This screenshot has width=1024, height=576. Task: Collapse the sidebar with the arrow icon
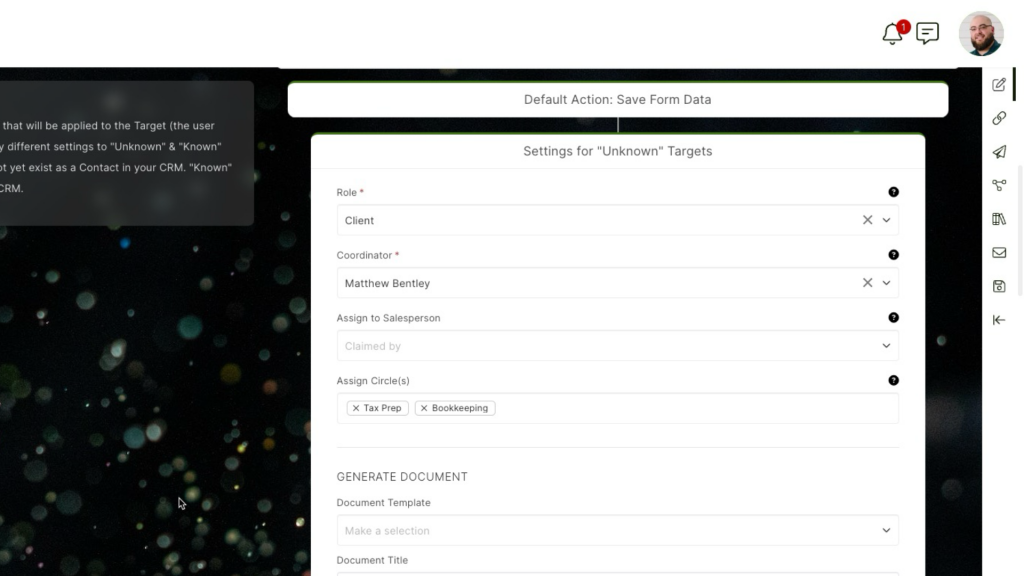(999, 320)
